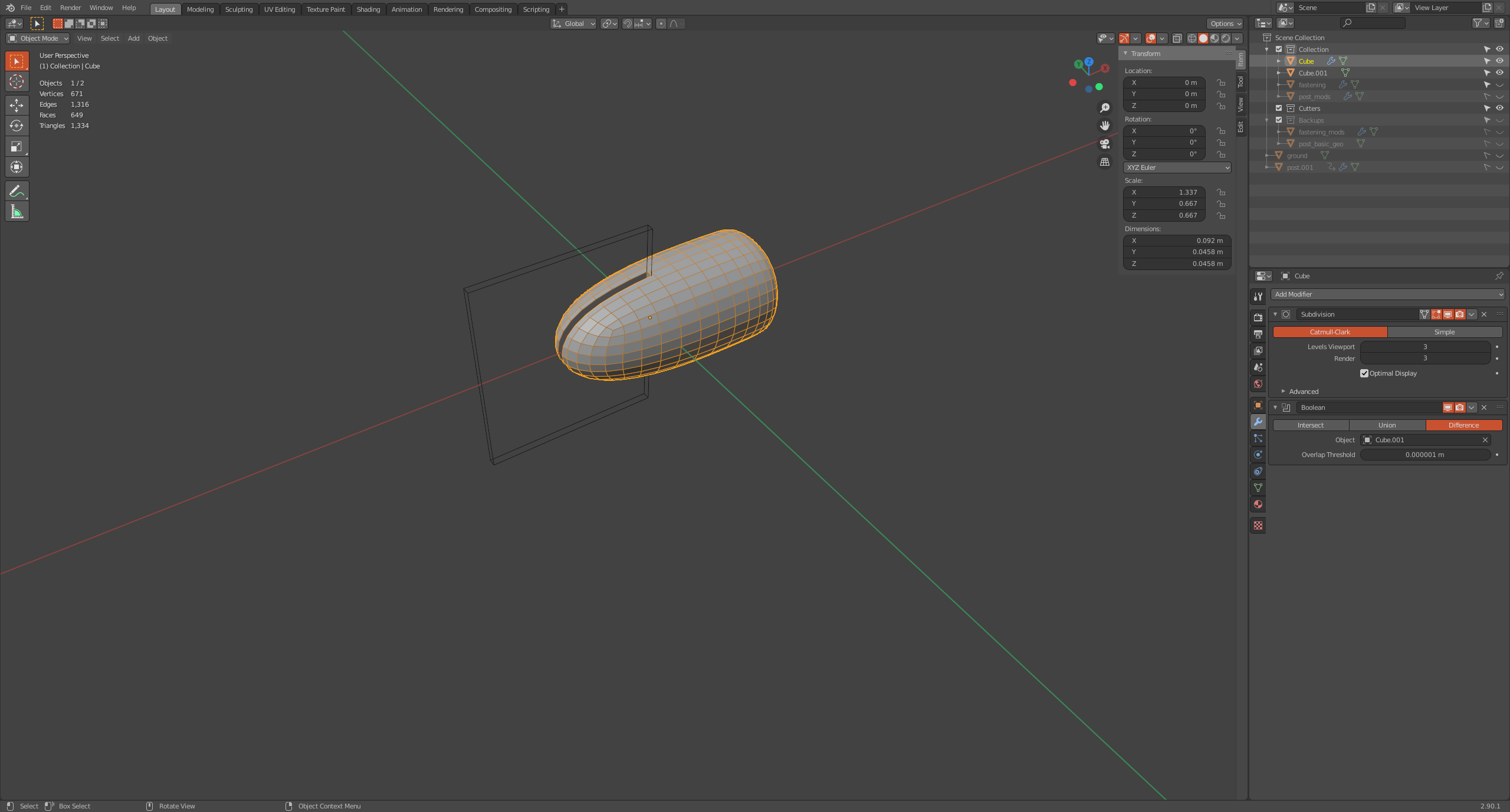Open World properties tab
The width and height of the screenshot is (1510, 812).
pos(1258,384)
